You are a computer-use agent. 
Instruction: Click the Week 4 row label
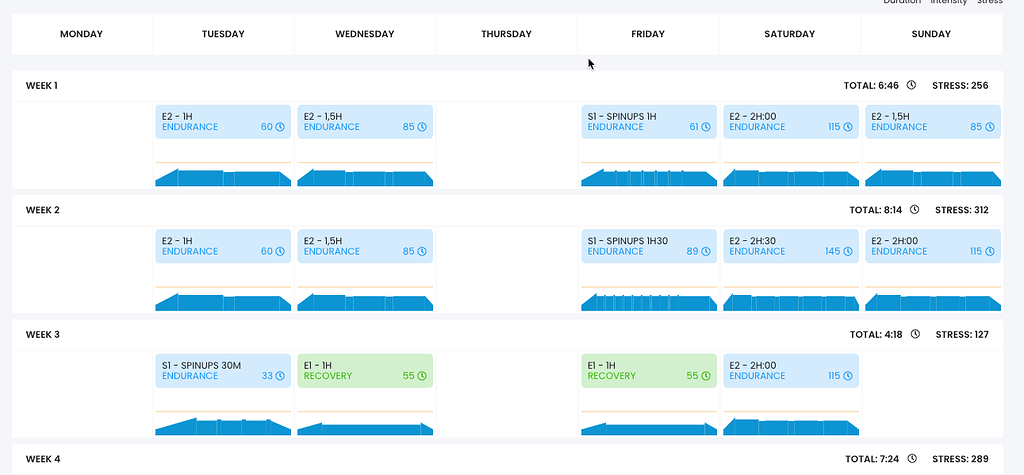click(43, 459)
